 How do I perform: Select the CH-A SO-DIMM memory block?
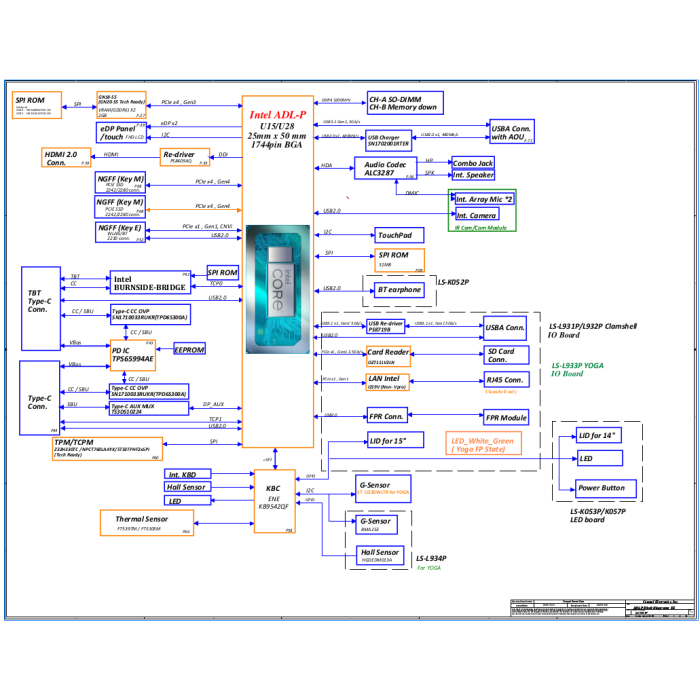(405, 103)
